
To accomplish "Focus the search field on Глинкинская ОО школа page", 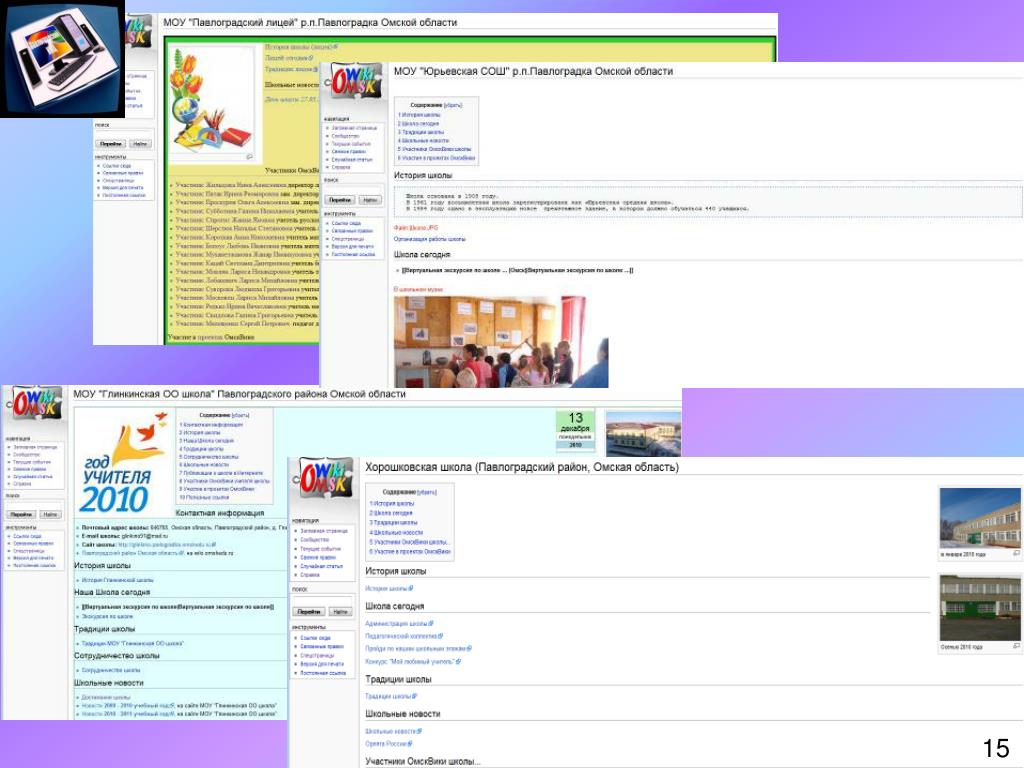I will 34,504.
